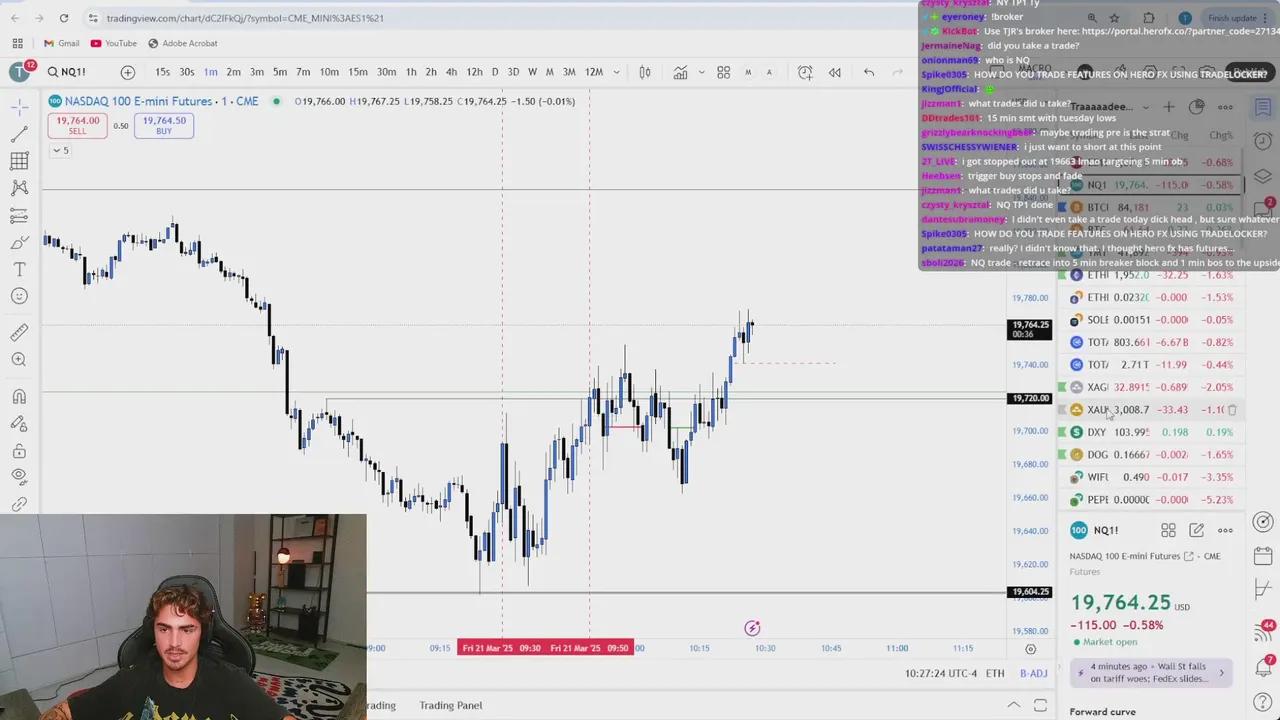
Task: Select the DXY row in the watchlist
Action: pos(1154,432)
